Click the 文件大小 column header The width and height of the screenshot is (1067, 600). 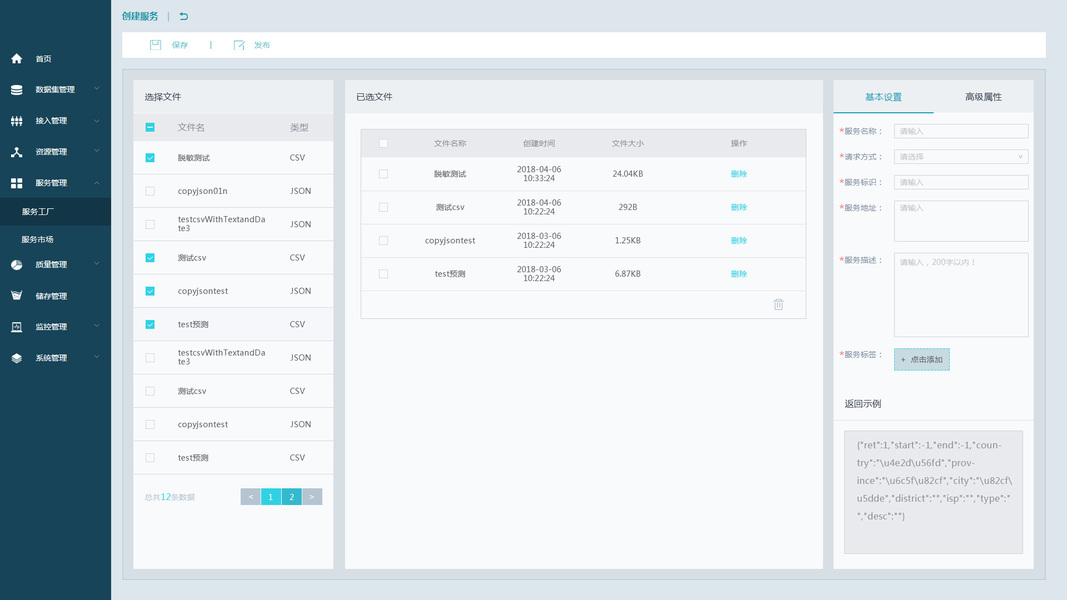tap(627, 144)
